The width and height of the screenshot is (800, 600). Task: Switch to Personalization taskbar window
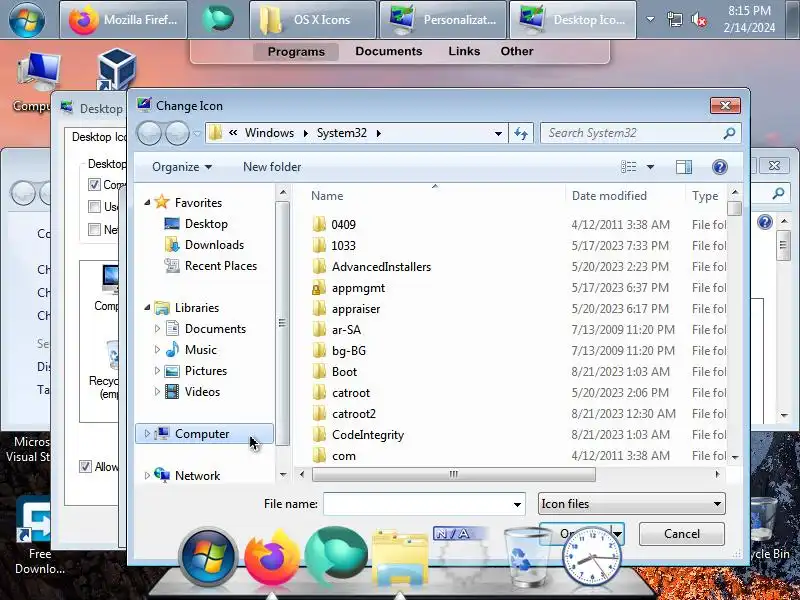pyautogui.click(x=443, y=20)
